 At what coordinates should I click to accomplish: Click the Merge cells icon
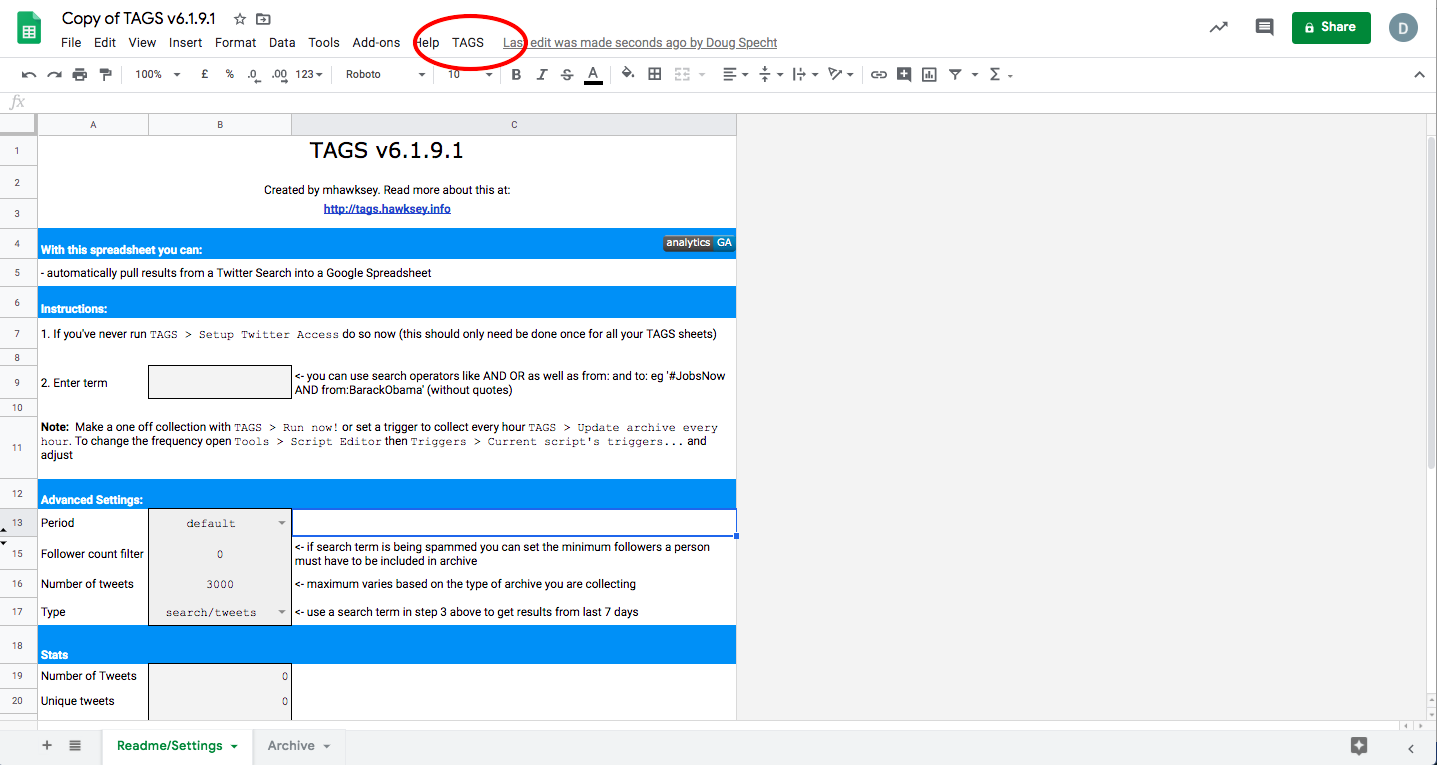click(x=683, y=74)
